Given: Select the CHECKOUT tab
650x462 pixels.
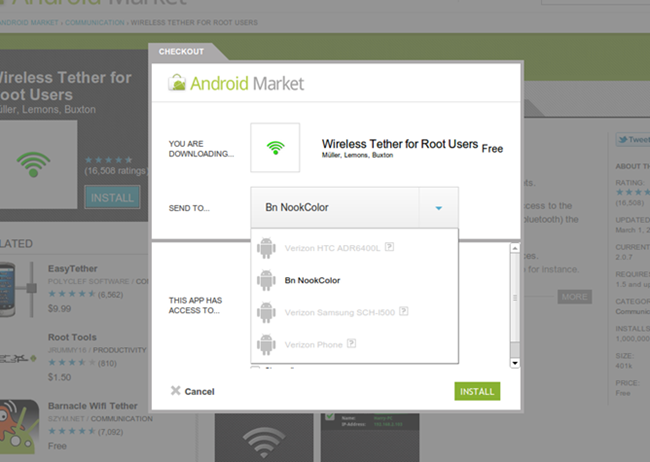Looking at the screenshot, I should click(x=181, y=52).
